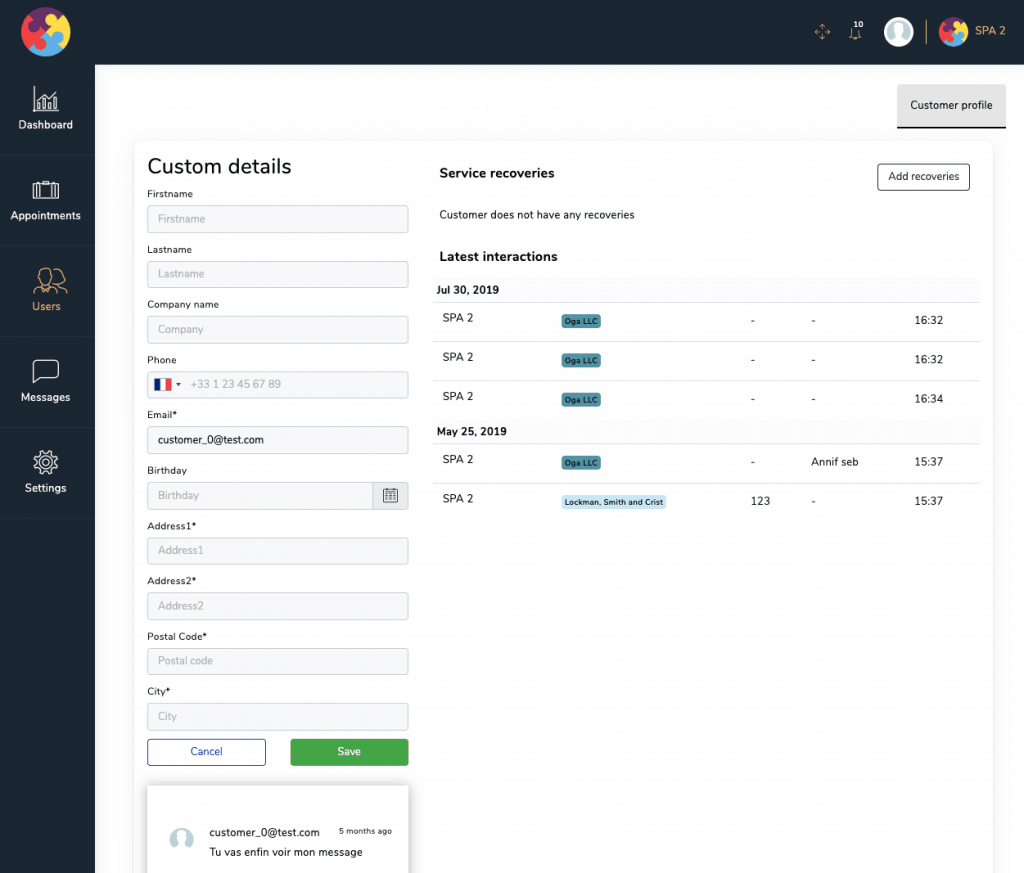Go to Appointments via briefcase icon
Screen dimensions: 1024x873
(x=46, y=190)
